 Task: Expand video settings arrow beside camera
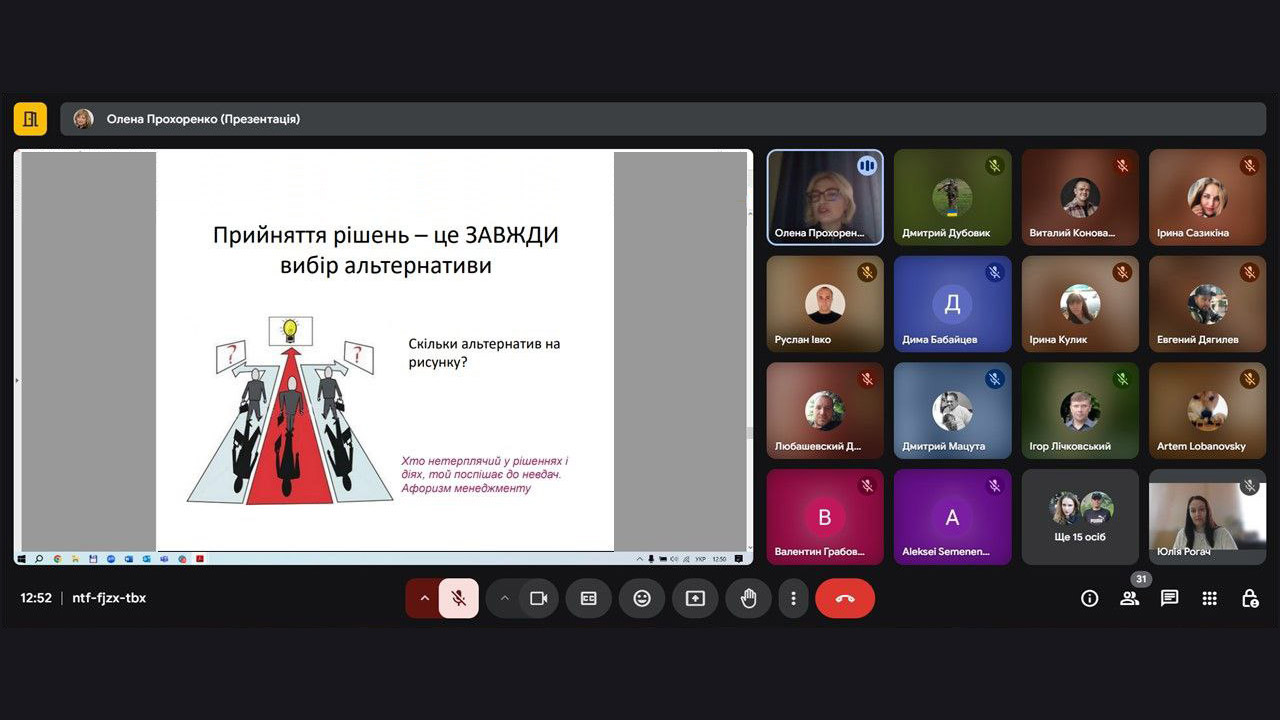[504, 598]
